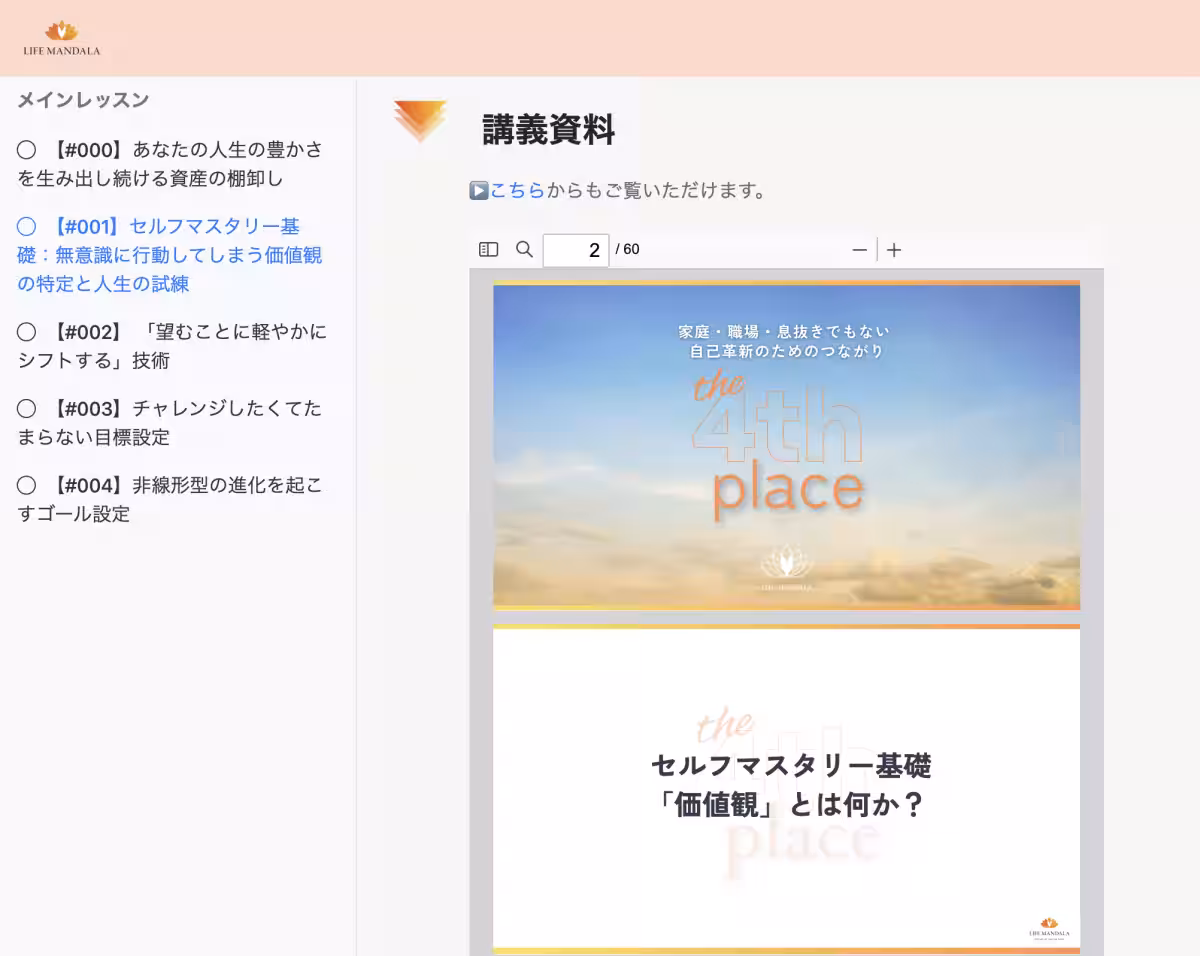Open the #001 セルフマスタリー基礎 lesson link
The width and height of the screenshot is (1200, 956).
(170, 255)
